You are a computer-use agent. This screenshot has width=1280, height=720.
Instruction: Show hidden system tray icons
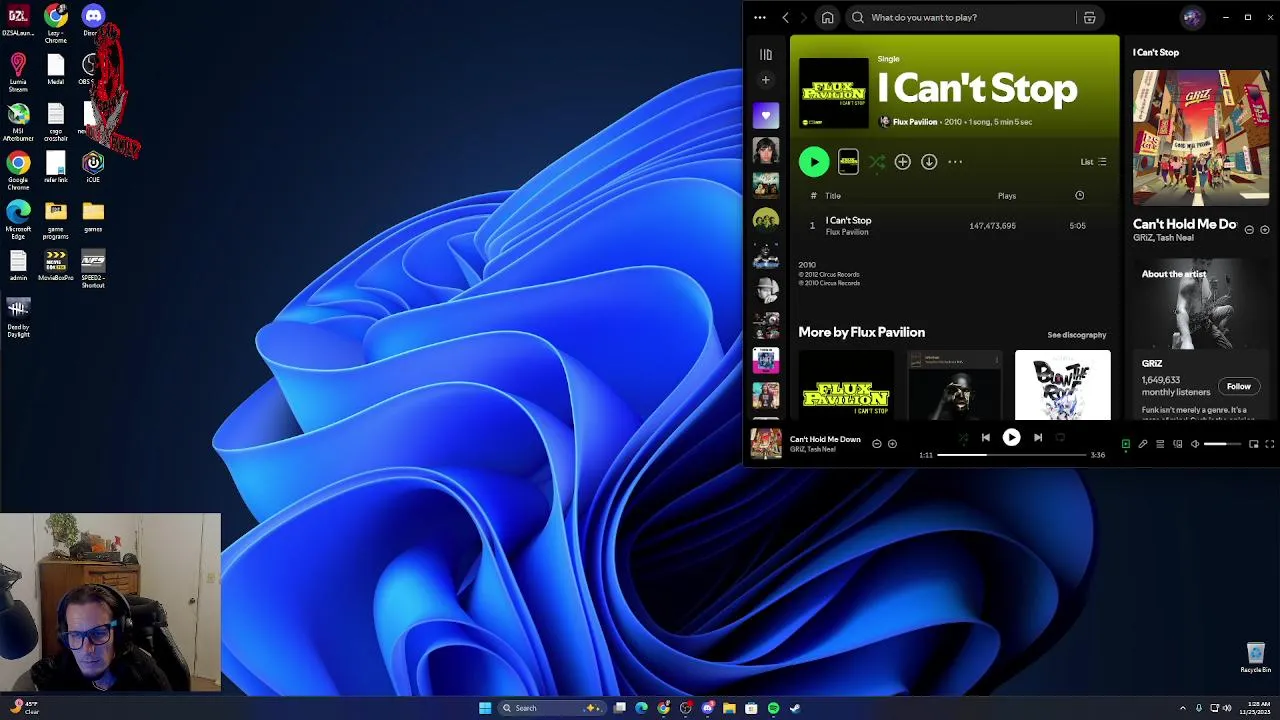pyautogui.click(x=1183, y=708)
